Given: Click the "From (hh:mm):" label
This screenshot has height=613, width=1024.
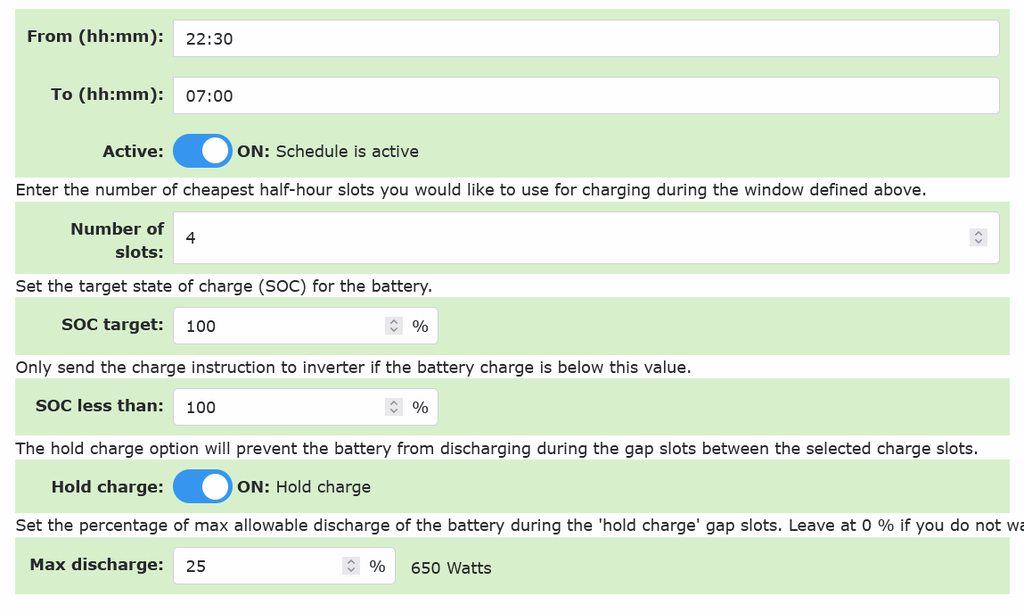Looking at the screenshot, I should pyautogui.click(x=95, y=36).
